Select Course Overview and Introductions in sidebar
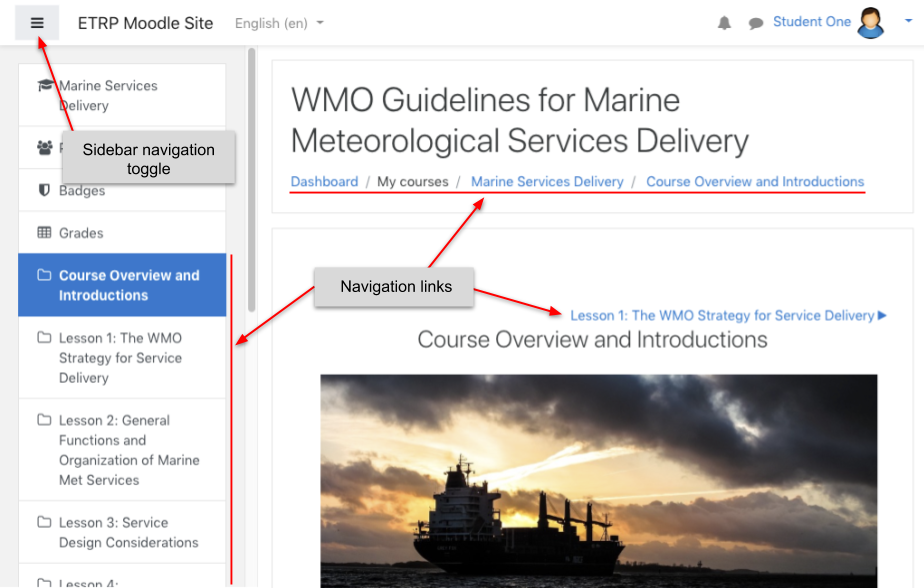The width and height of the screenshot is (924, 588). coord(122,285)
